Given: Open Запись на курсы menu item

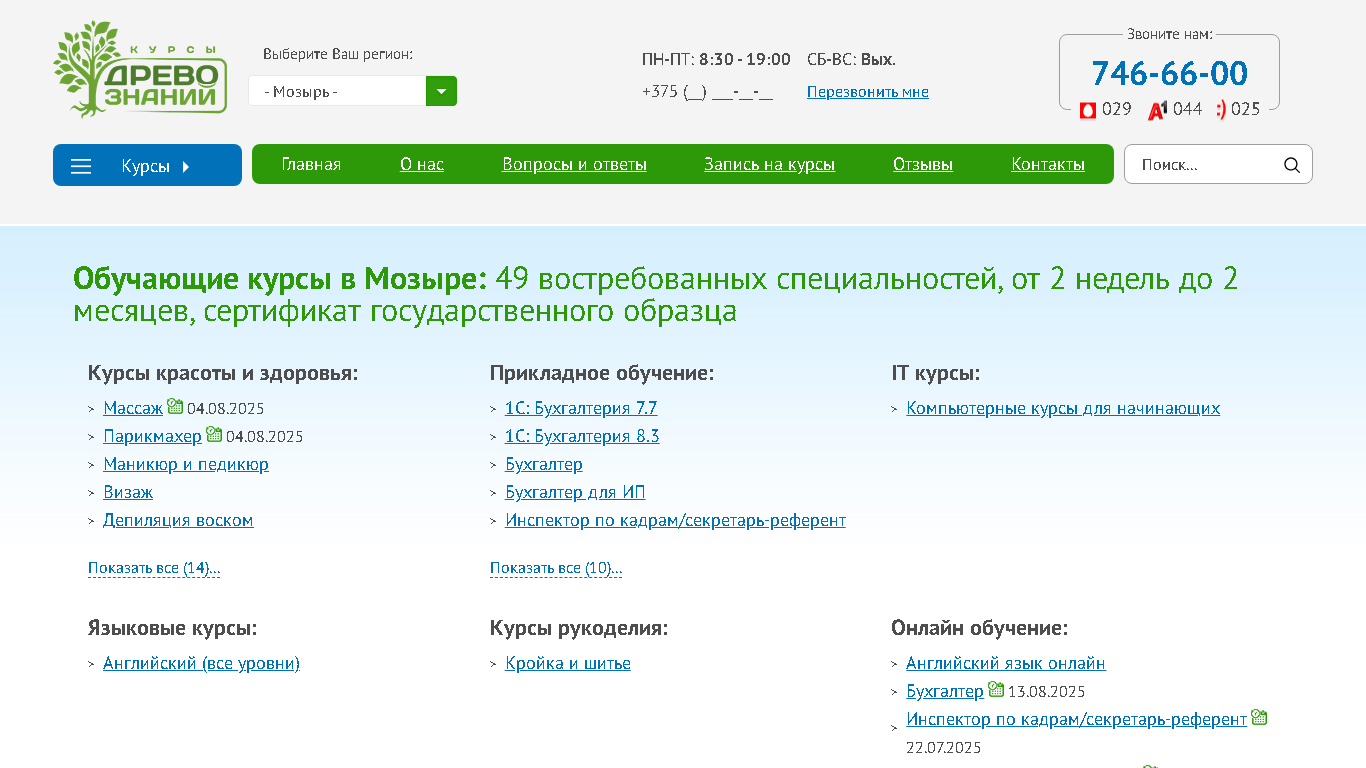Looking at the screenshot, I should (x=769, y=164).
